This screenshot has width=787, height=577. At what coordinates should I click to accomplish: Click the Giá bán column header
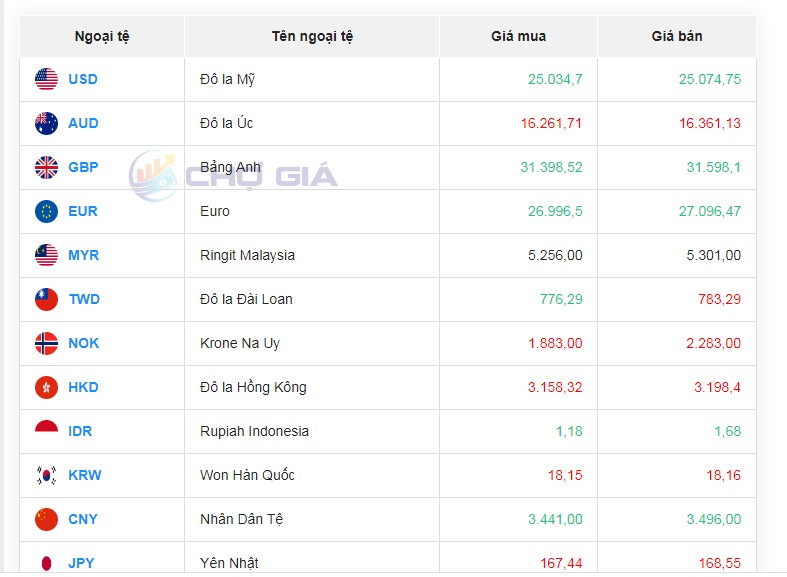pyautogui.click(x=677, y=37)
